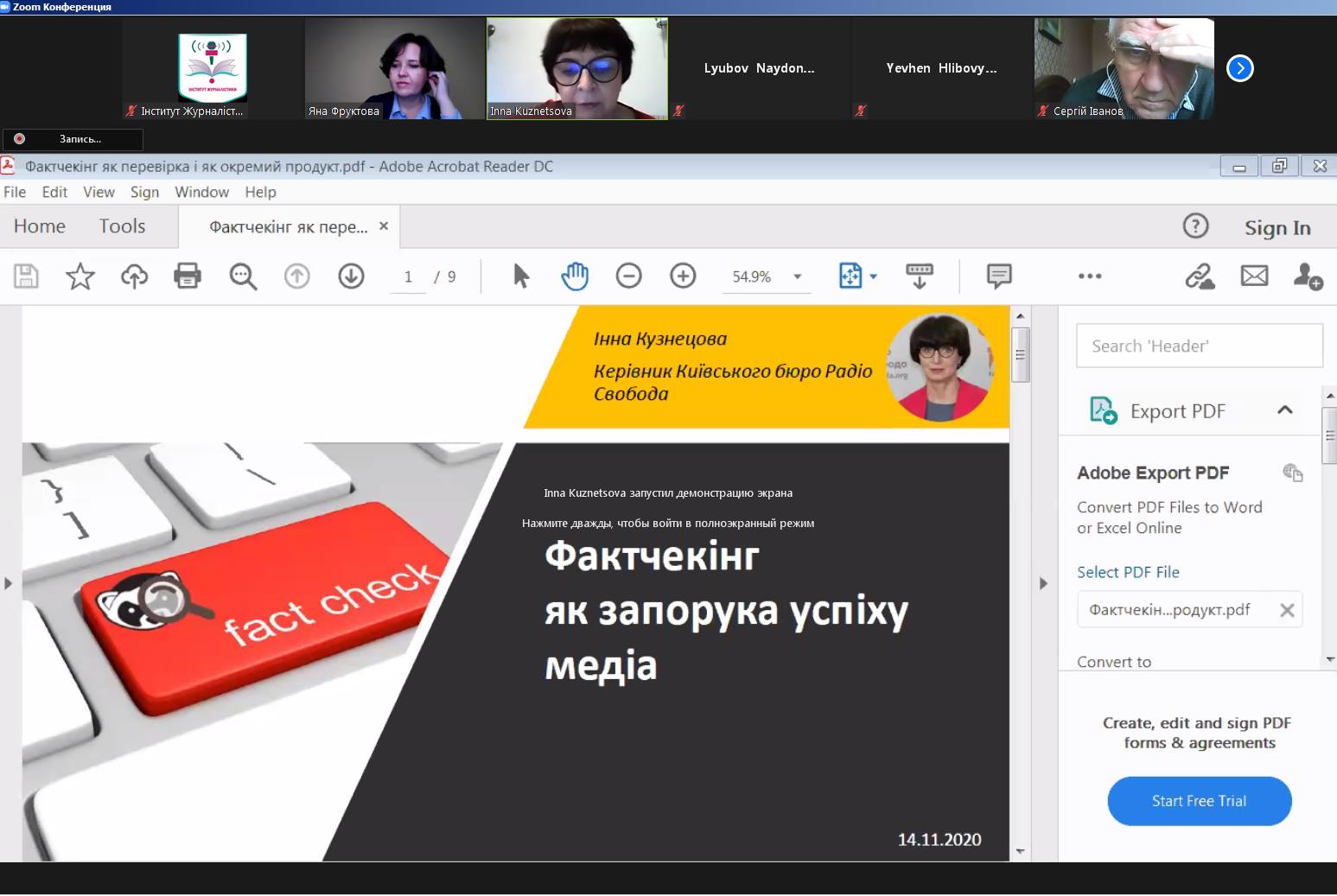Star the document with bookmark icon
Image resolution: width=1337 pixels, height=896 pixels.
[x=80, y=276]
